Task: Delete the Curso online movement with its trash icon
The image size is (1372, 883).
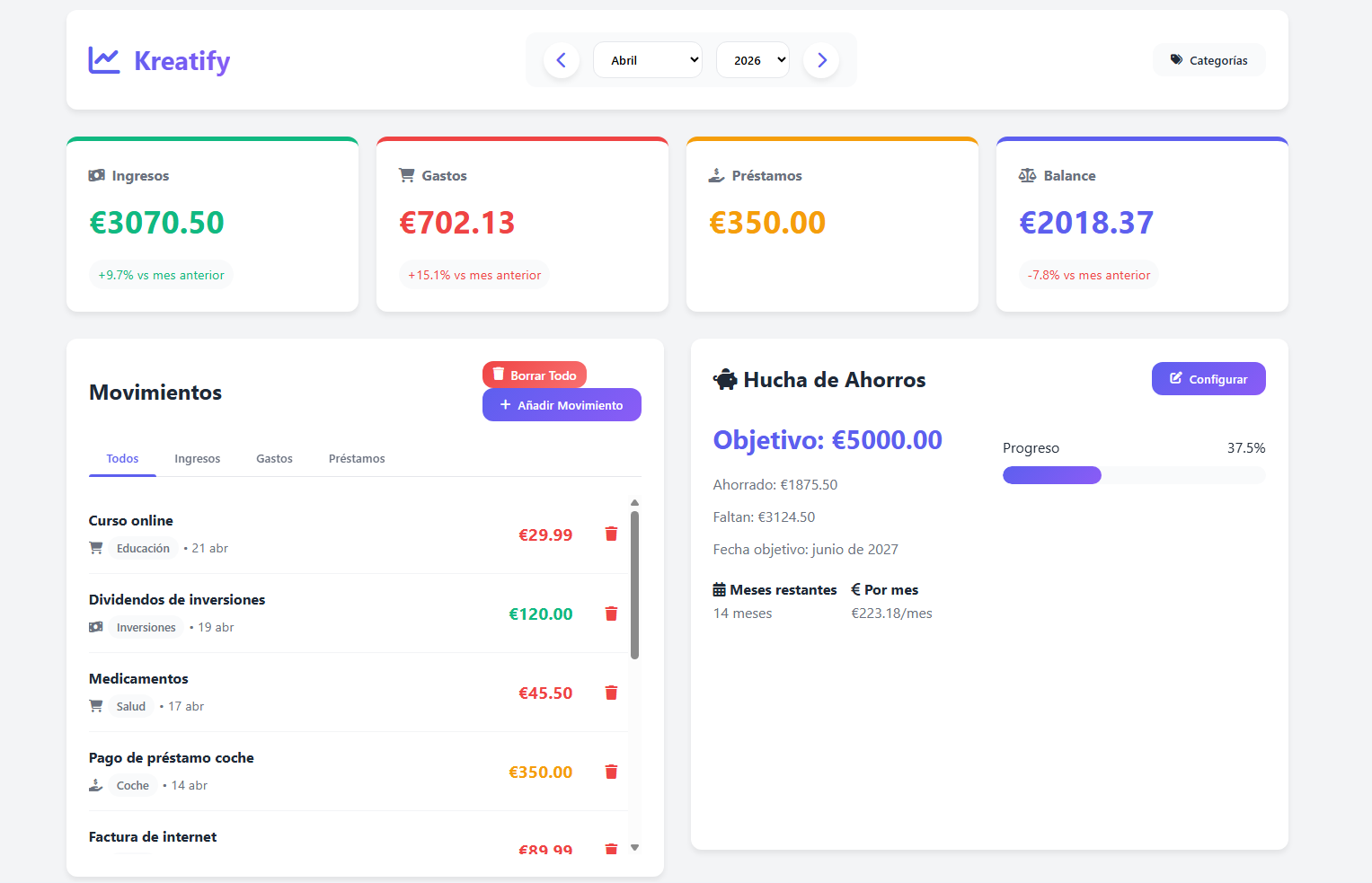Action: (611, 534)
